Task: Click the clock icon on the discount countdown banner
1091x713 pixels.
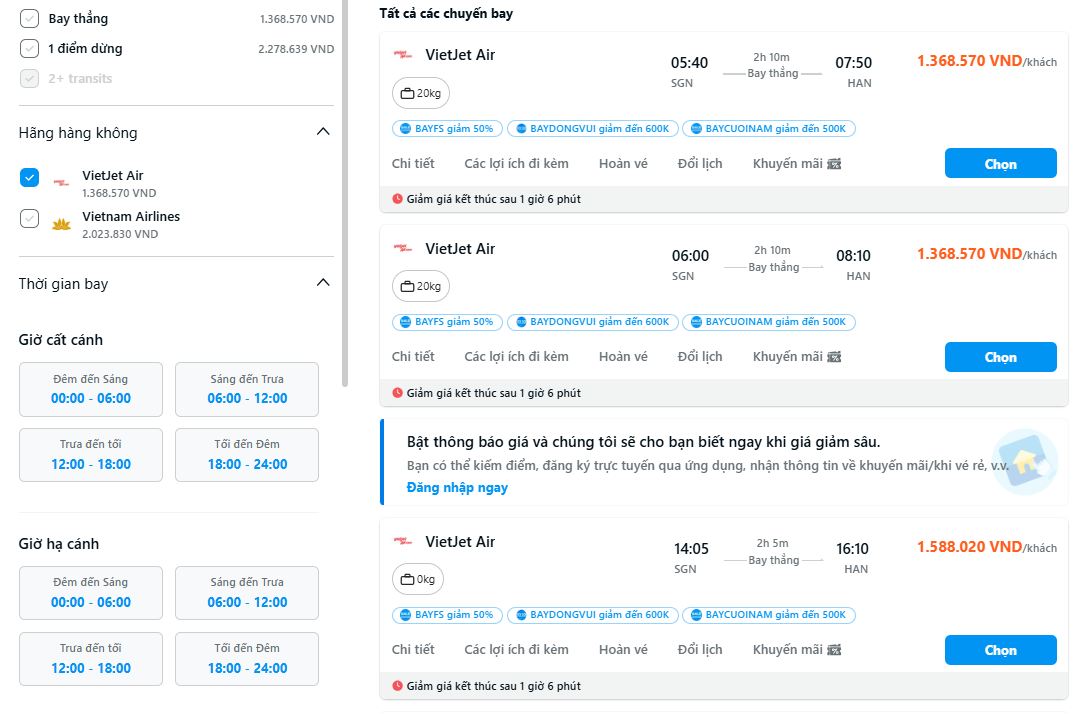Action: point(399,199)
